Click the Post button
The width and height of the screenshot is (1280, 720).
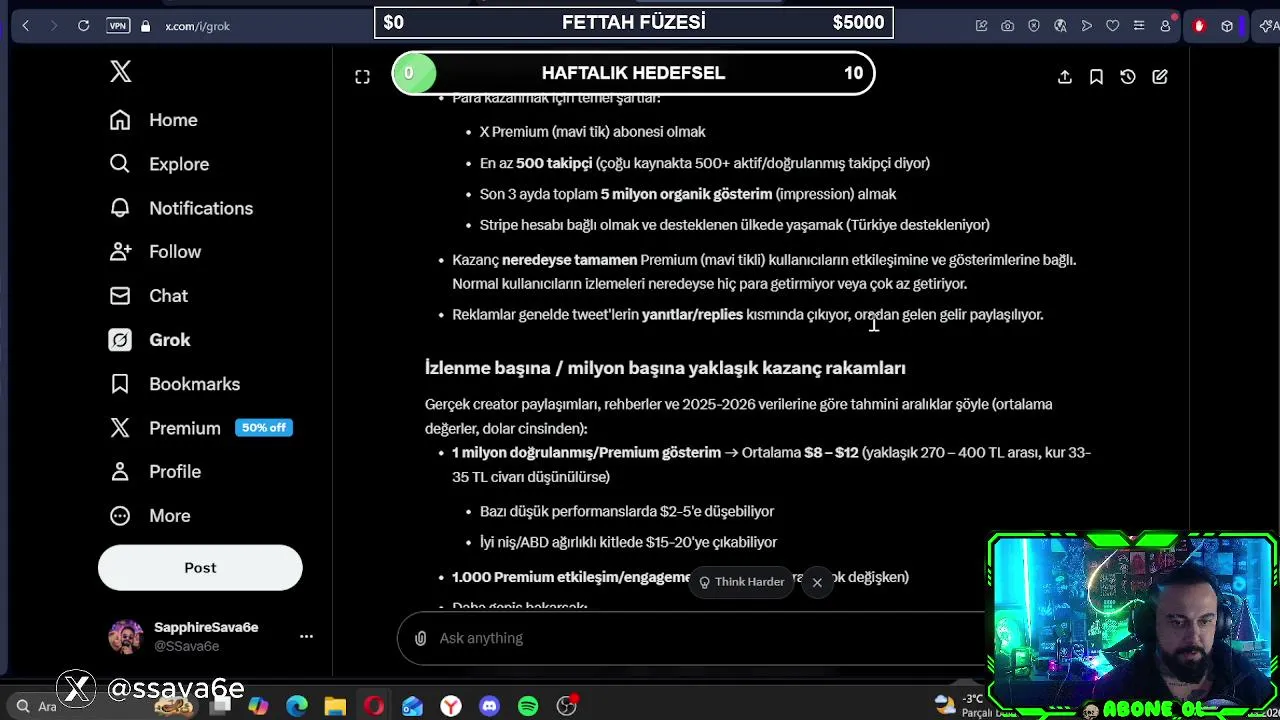(x=200, y=568)
